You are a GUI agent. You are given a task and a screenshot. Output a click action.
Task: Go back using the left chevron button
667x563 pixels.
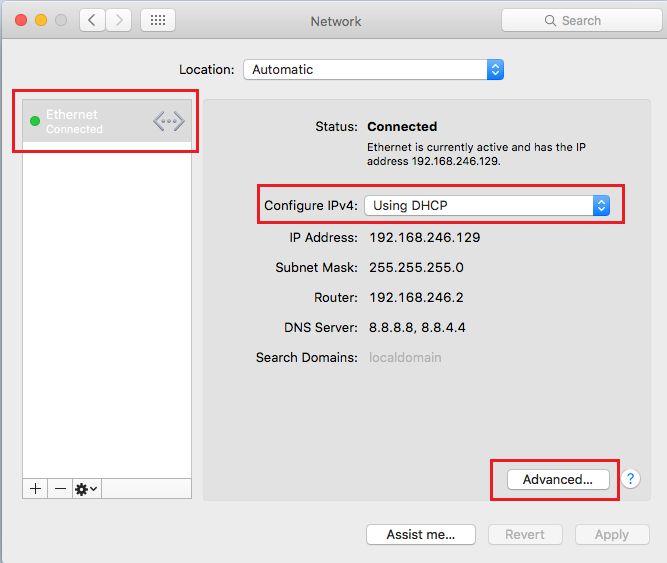point(93,20)
